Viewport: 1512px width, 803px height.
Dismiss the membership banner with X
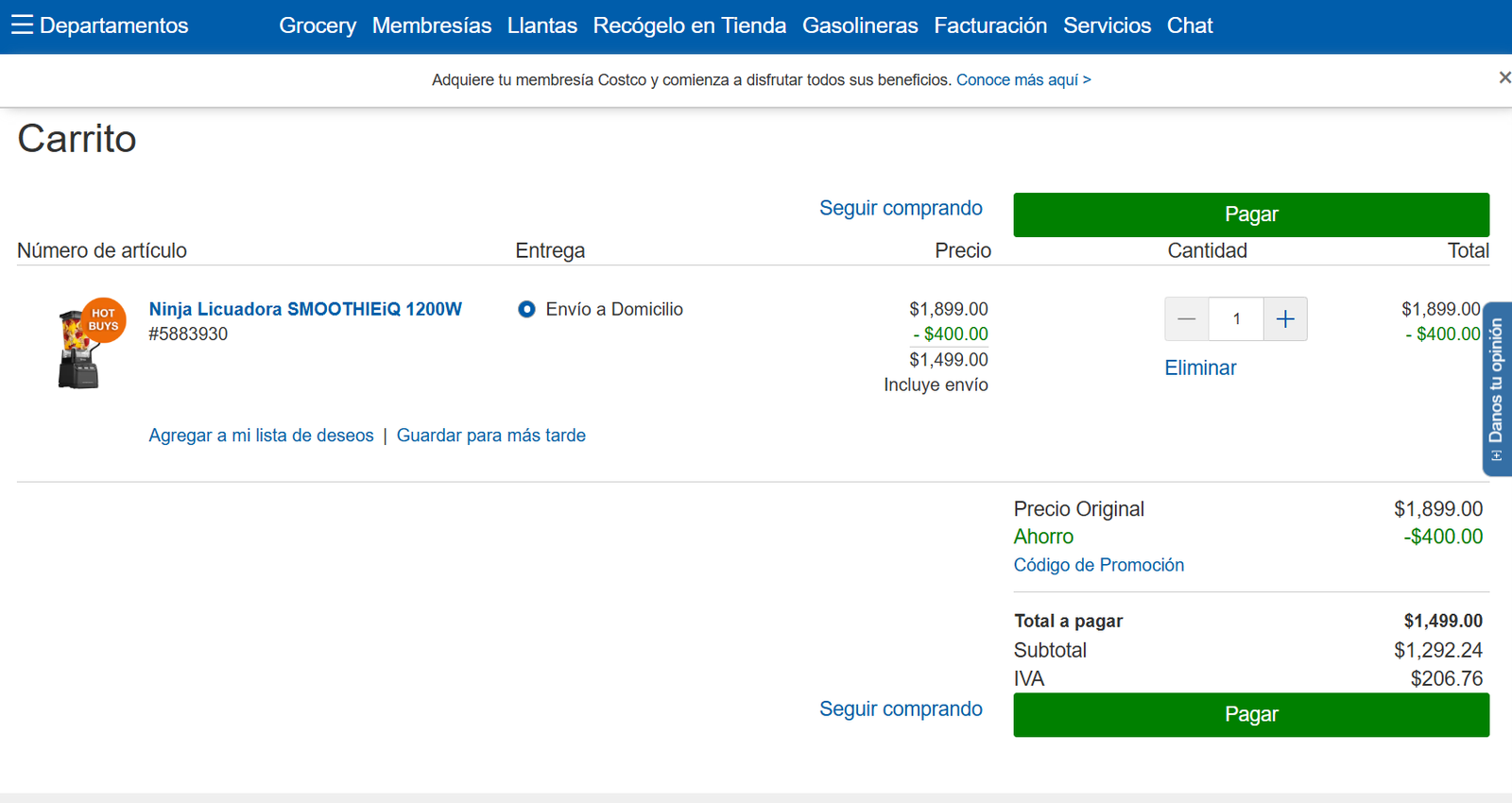click(1503, 77)
